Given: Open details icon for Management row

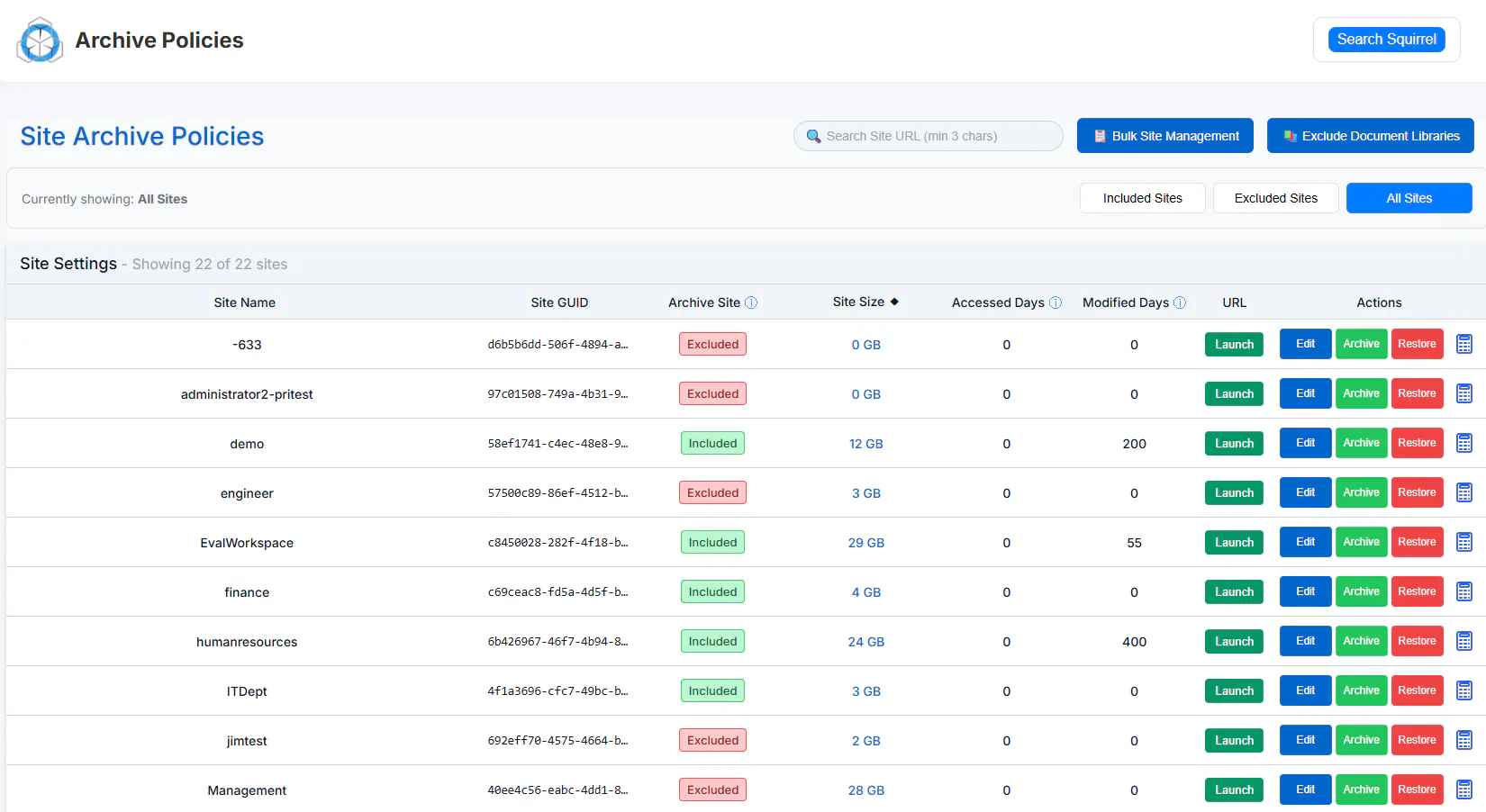Looking at the screenshot, I should [x=1464, y=789].
